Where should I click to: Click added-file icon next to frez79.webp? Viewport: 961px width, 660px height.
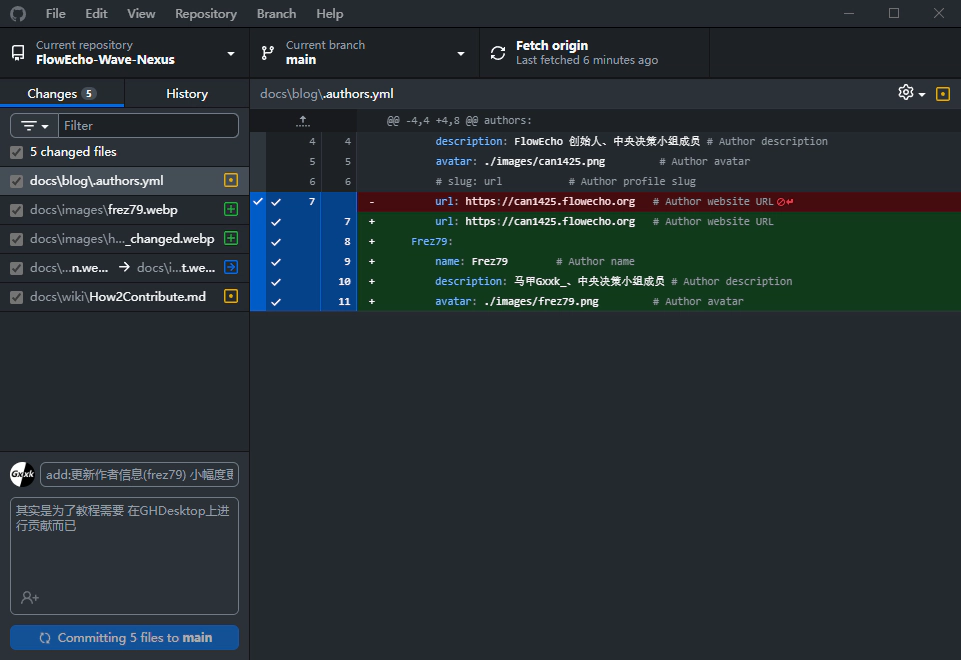231,210
